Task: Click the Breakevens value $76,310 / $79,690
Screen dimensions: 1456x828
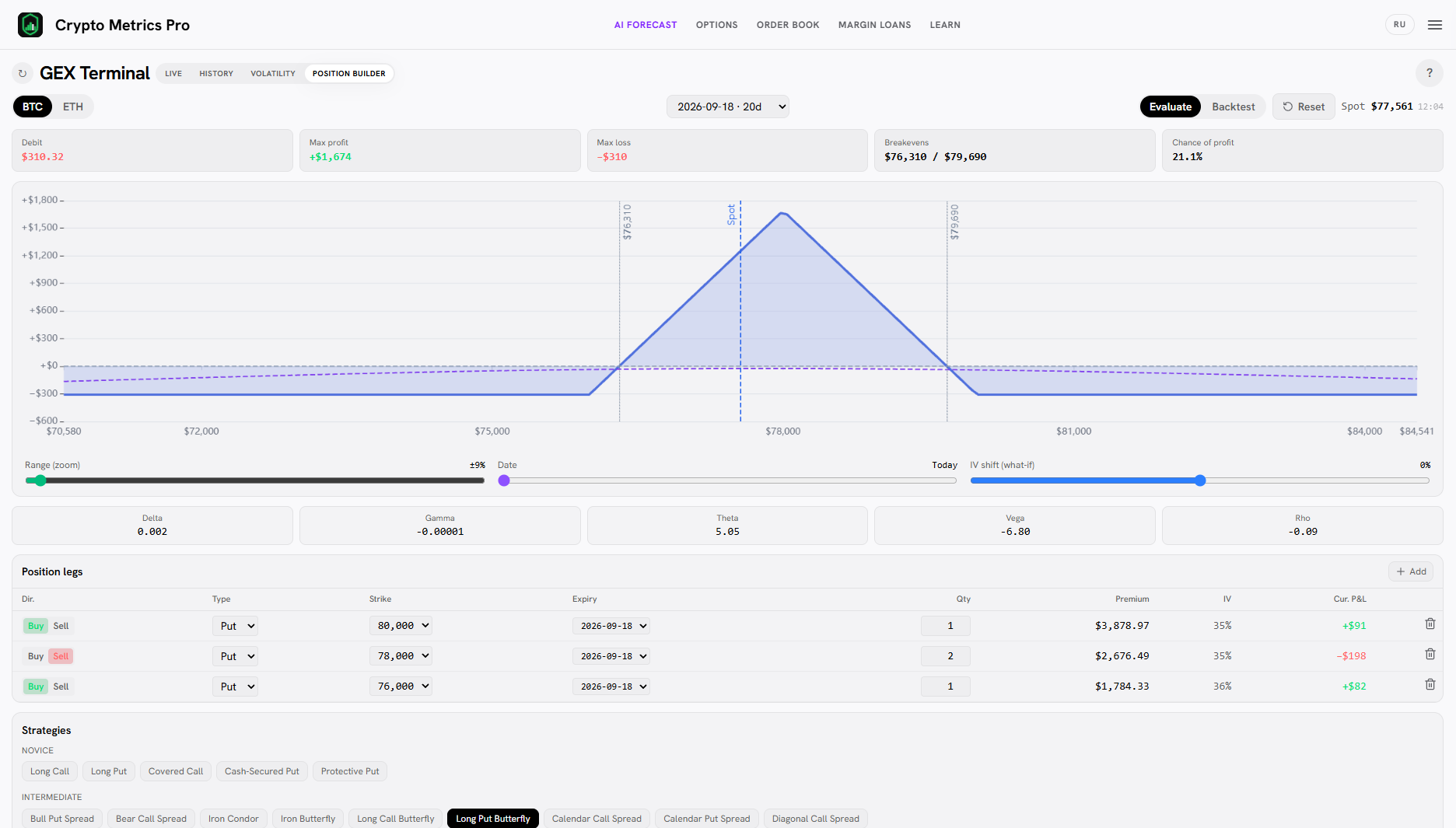Action: (935, 156)
